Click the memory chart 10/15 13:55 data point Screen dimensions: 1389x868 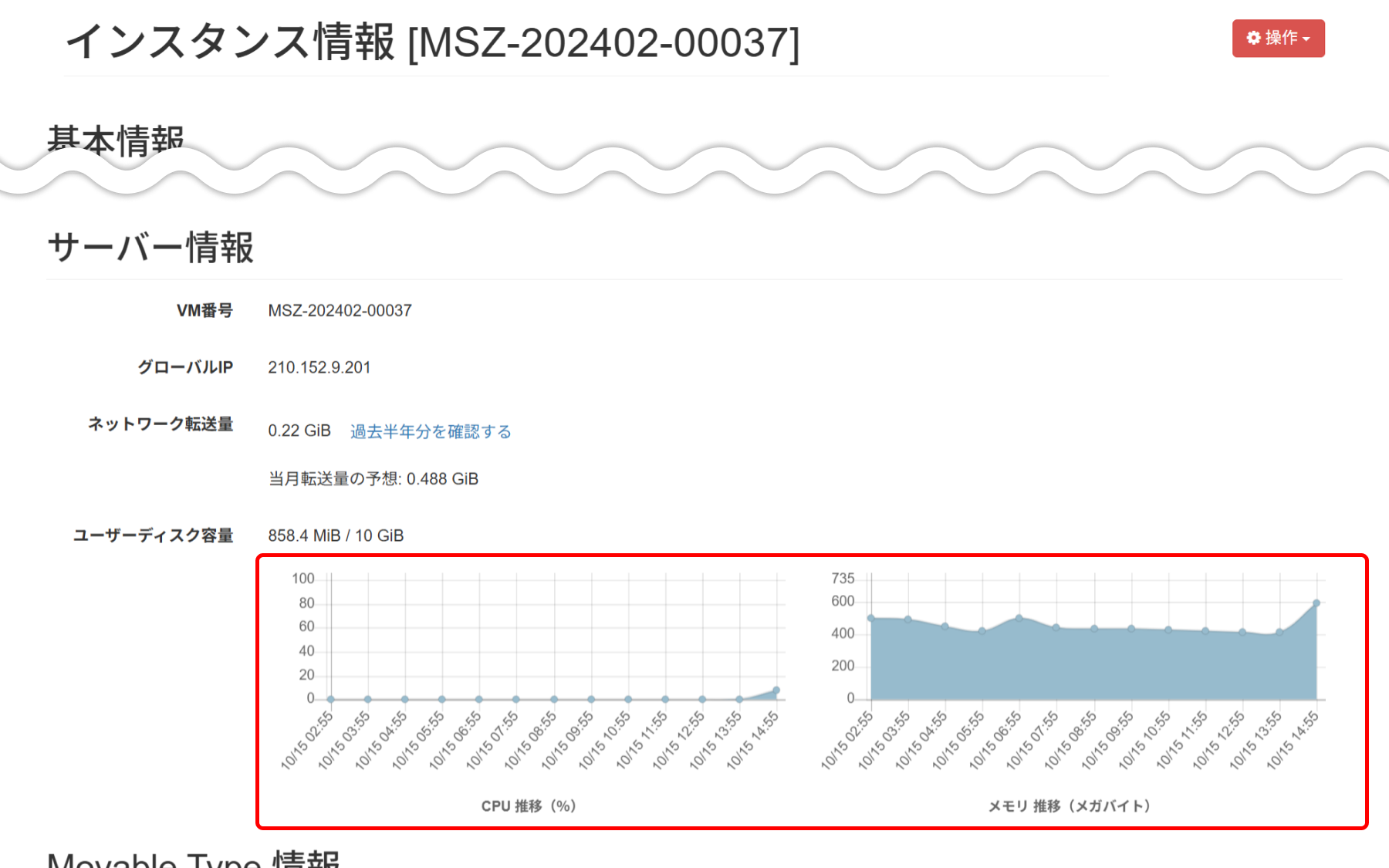1279,632
